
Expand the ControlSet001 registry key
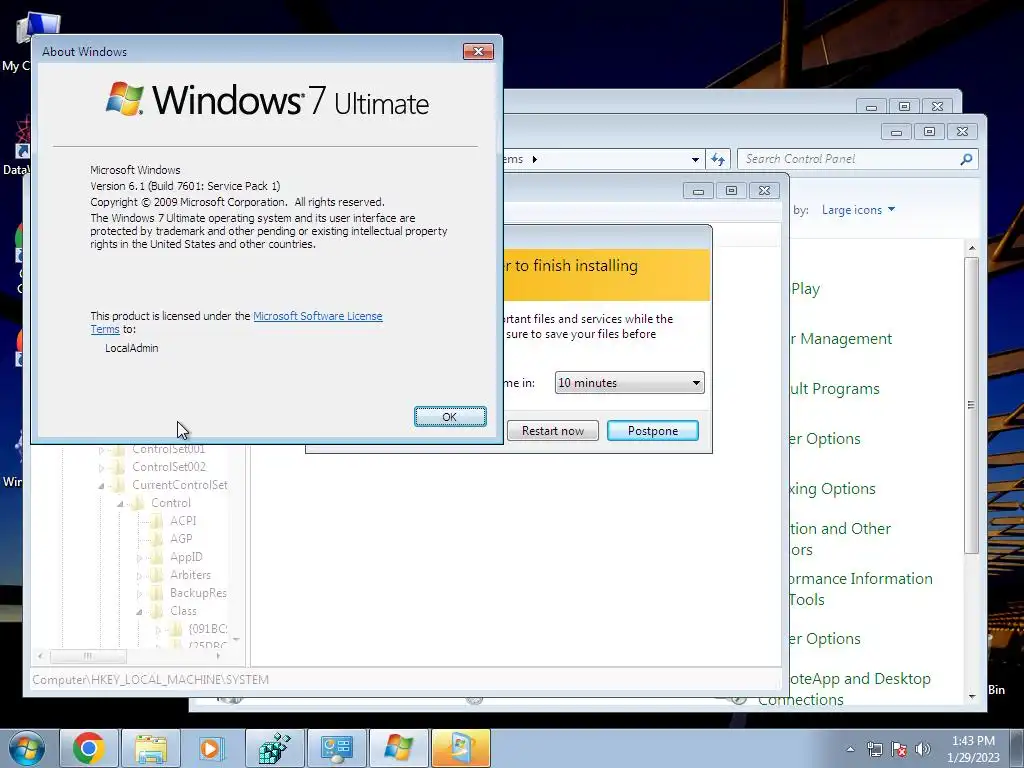[101, 449]
